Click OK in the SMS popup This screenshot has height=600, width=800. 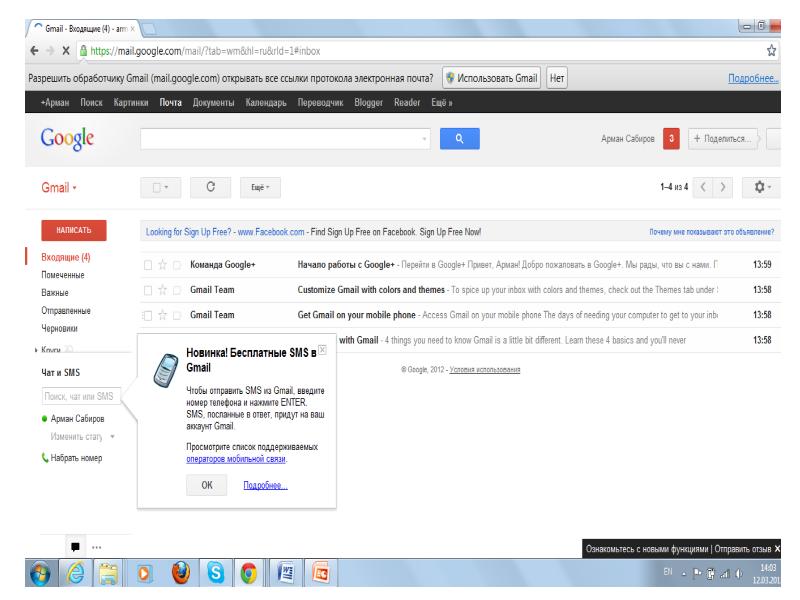[206, 485]
